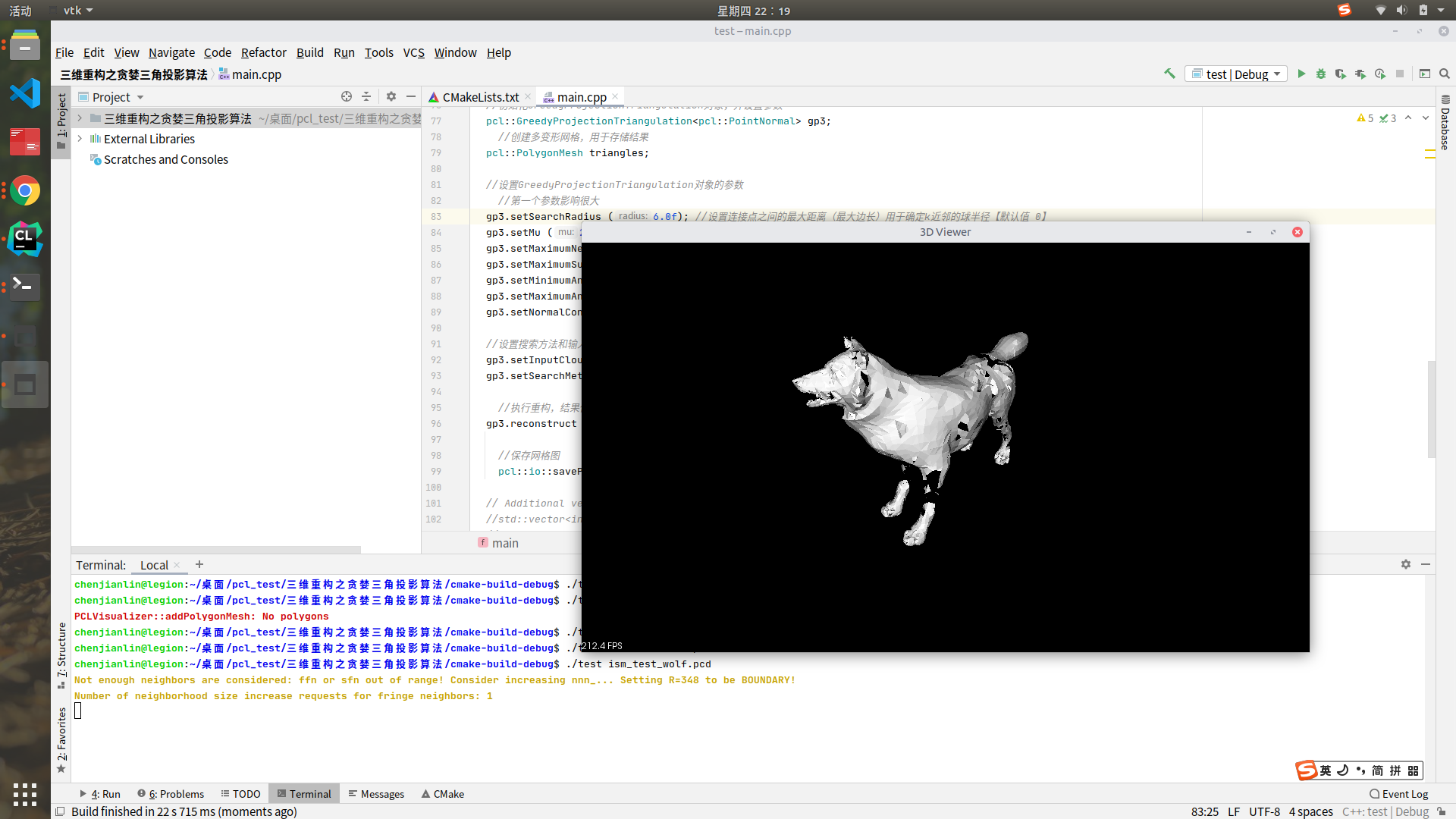The width and height of the screenshot is (1456, 819).
Task: Toggle the 1: Project side tool window
Action: [61, 120]
